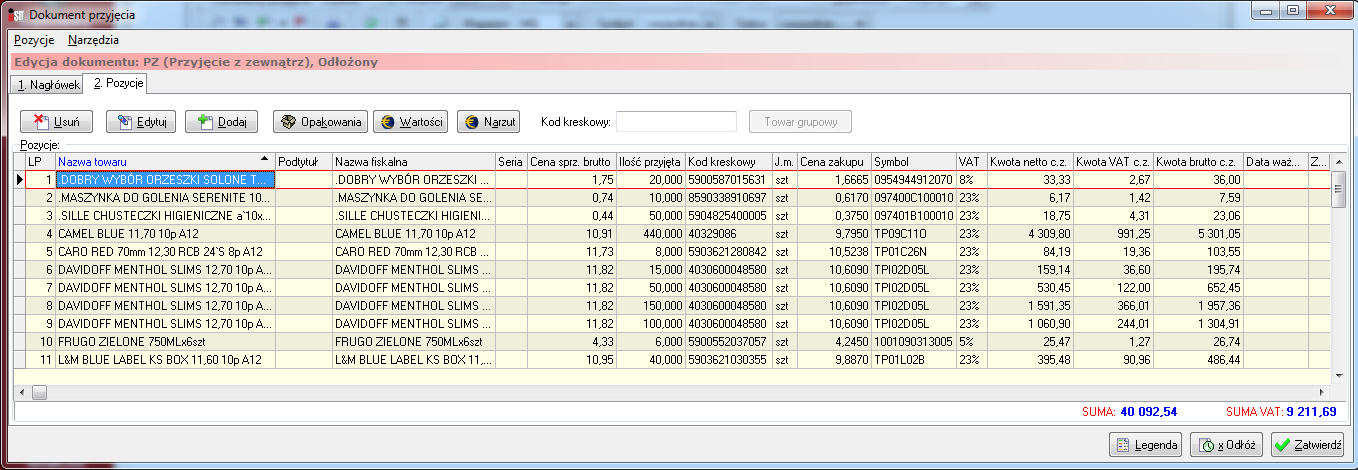The height and width of the screenshot is (470, 1358).
Task: Click the Kwota brutto c.z. column header
Action: [x=1198, y=161]
